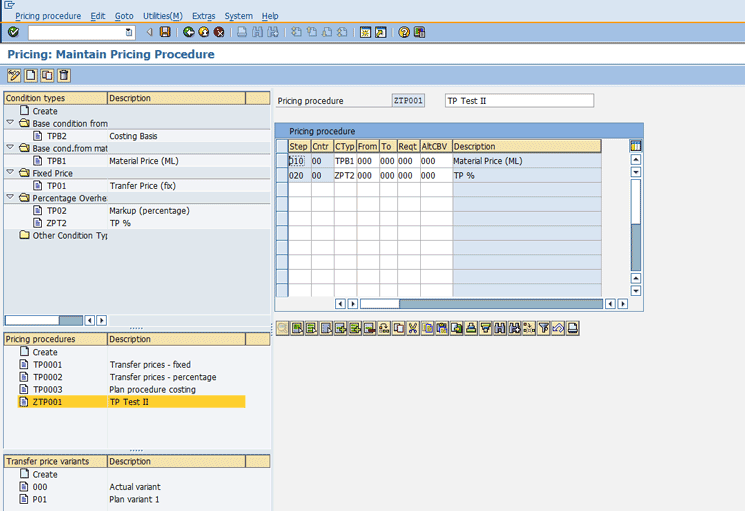
Task: Select transfer price variant P01
Action: tap(40, 499)
